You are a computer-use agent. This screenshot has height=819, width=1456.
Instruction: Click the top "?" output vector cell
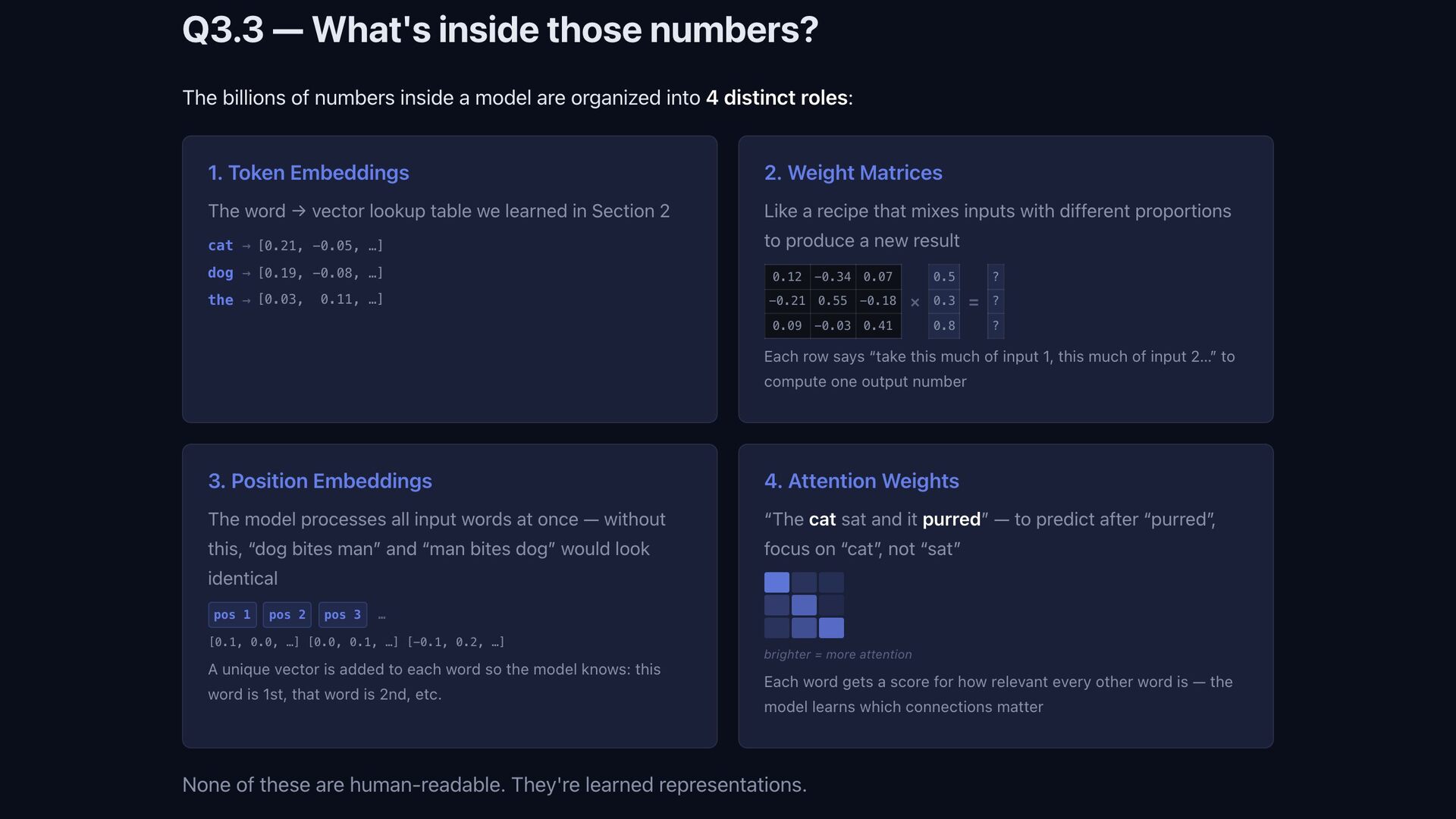(995, 277)
